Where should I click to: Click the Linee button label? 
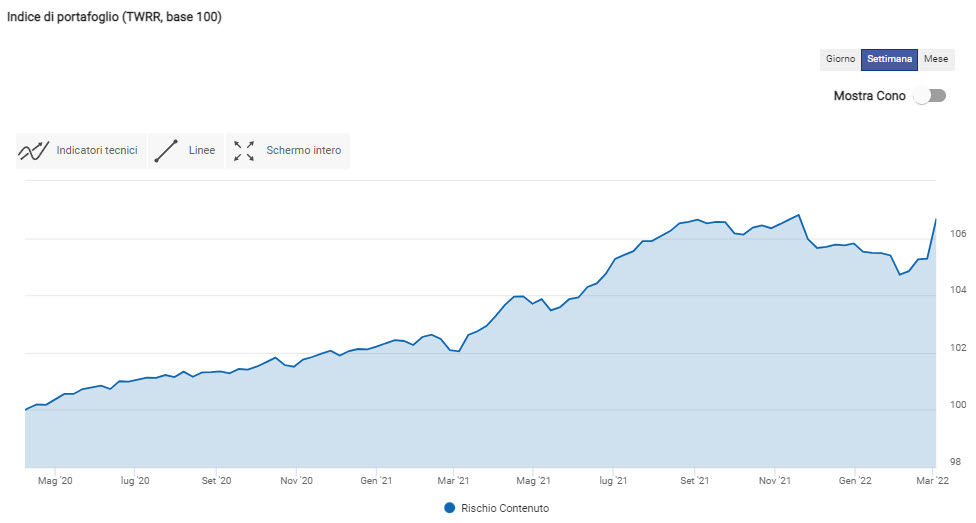coord(202,151)
